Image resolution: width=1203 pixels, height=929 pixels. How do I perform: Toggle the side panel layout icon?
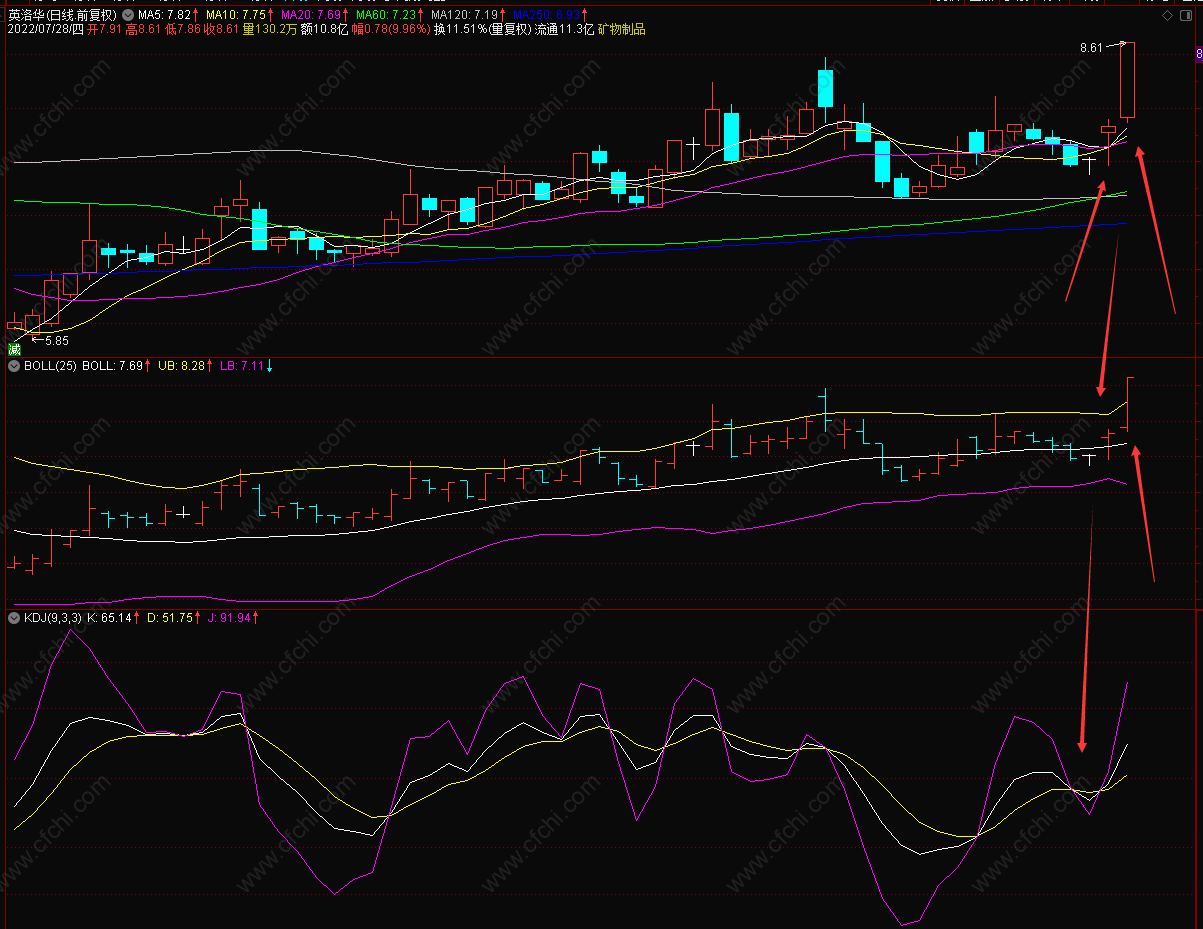1187,16
